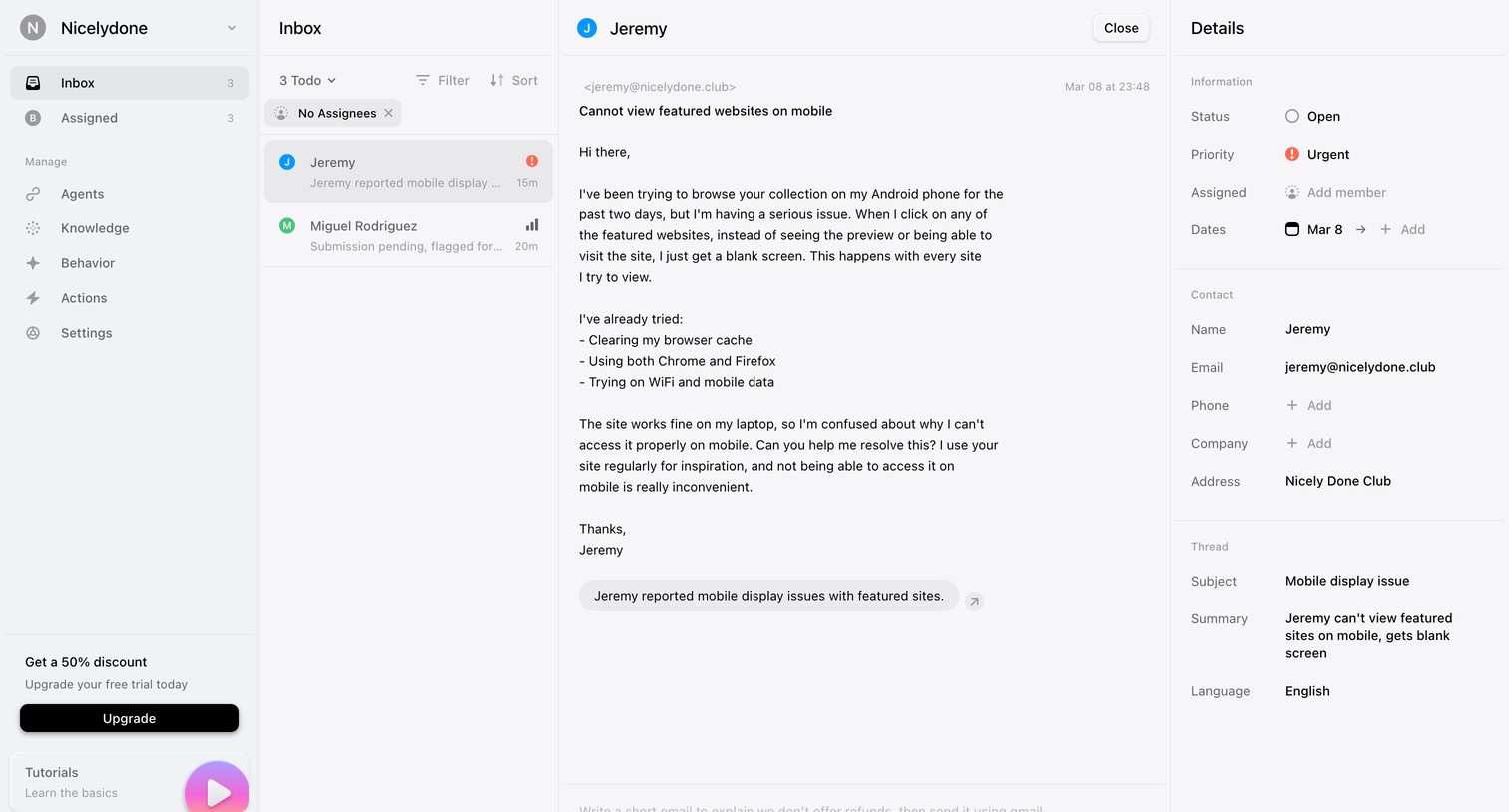Click the Mobile display issue subject
Image resolution: width=1509 pixels, height=812 pixels.
coord(1347,581)
